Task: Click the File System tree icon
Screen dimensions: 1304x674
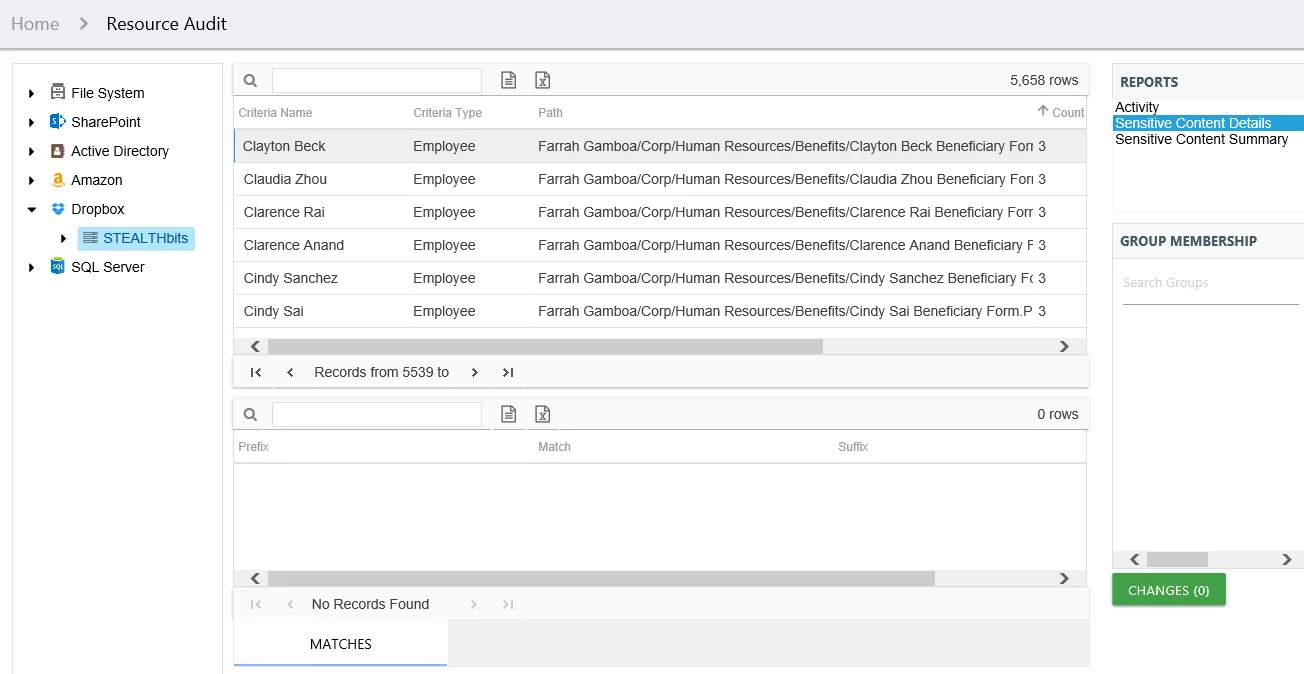Action: point(57,92)
